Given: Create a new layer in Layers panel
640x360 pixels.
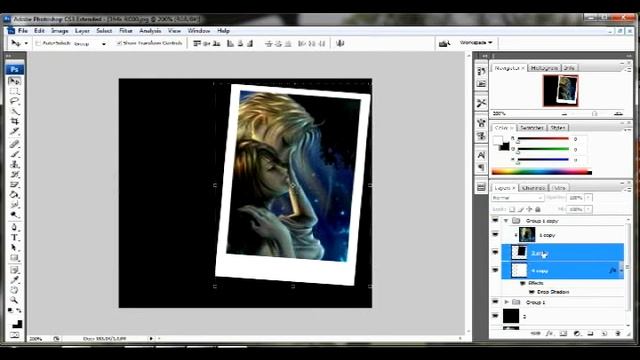Looking at the screenshot, I should 604,333.
